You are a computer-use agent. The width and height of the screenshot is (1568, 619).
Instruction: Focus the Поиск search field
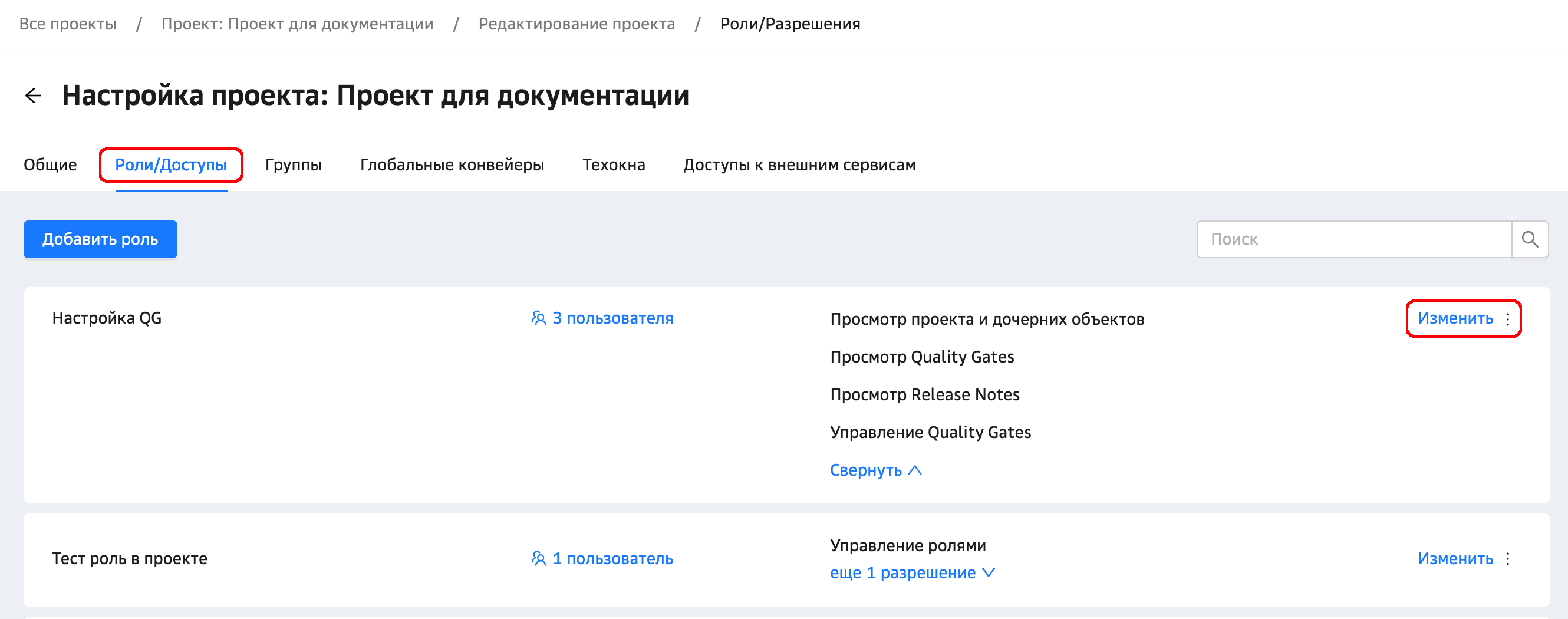(1354, 239)
